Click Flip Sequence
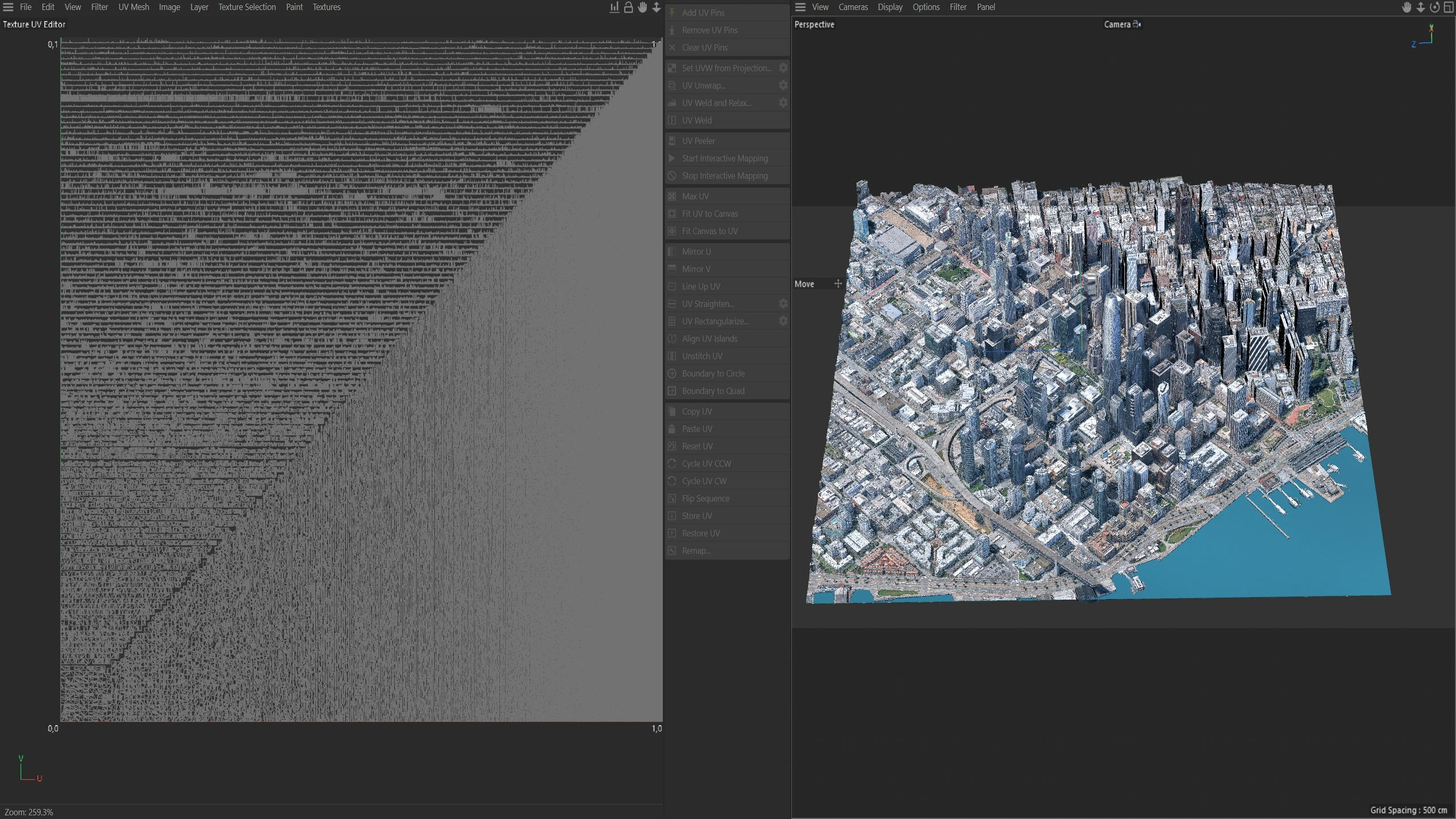This screenshot has height=819, width=1456. pyautogui.click(x=727, y=499)
